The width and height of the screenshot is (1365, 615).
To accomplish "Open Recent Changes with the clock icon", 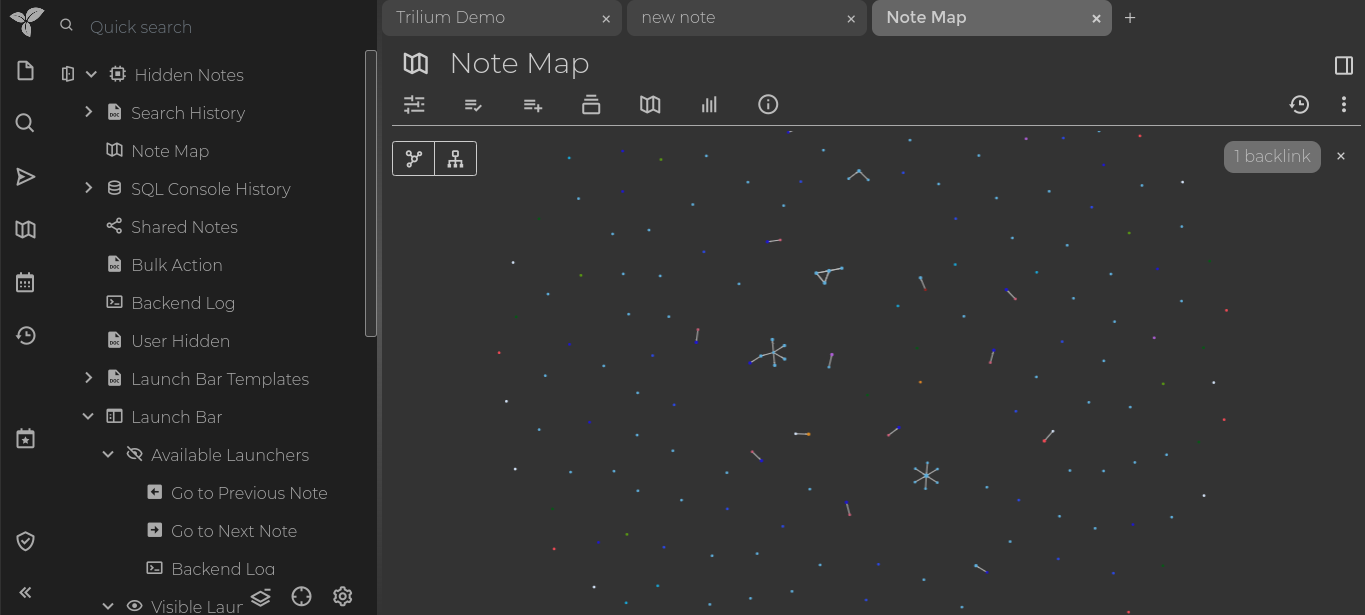I will click(25, 335).
